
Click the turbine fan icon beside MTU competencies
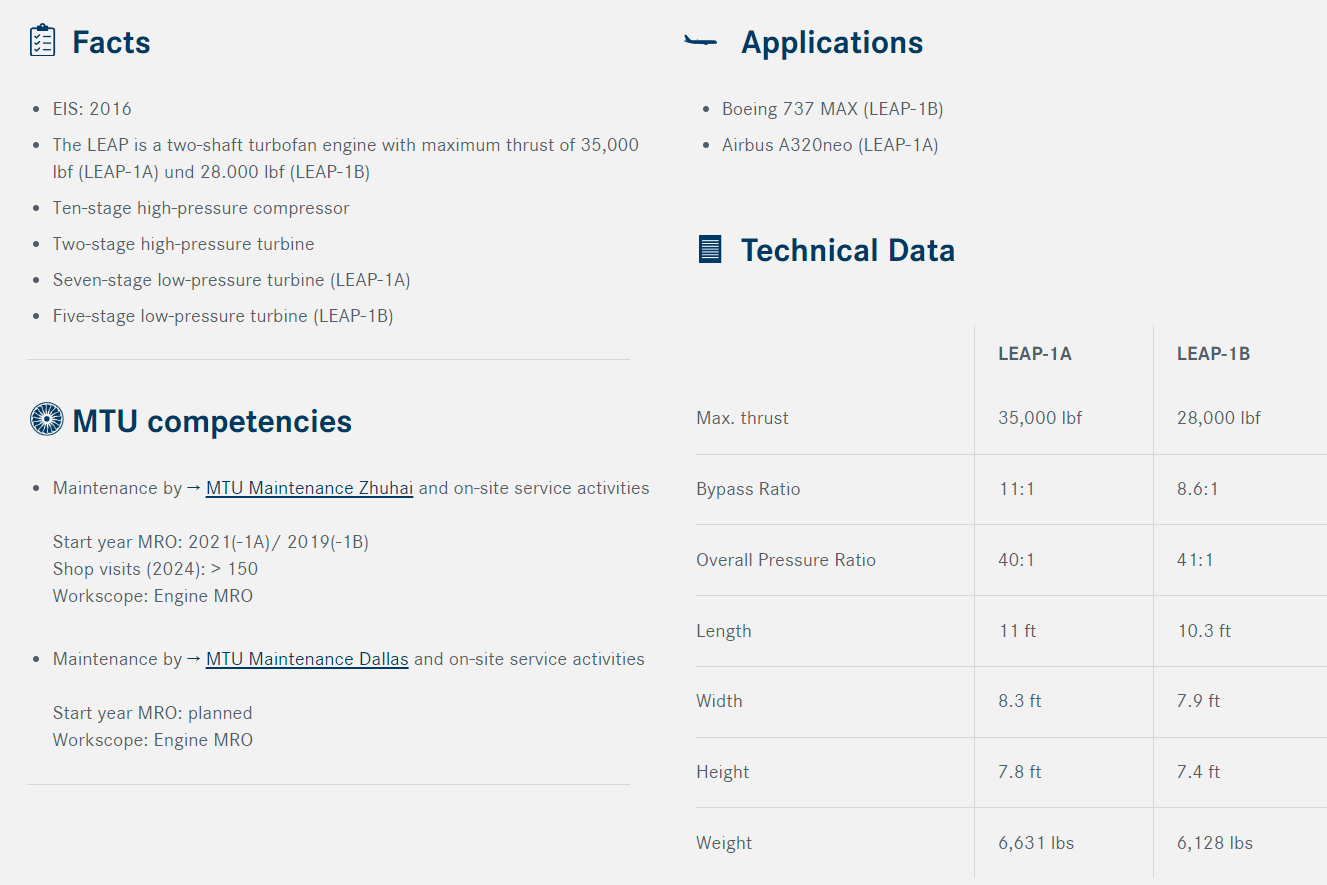[x=47, y=419]
